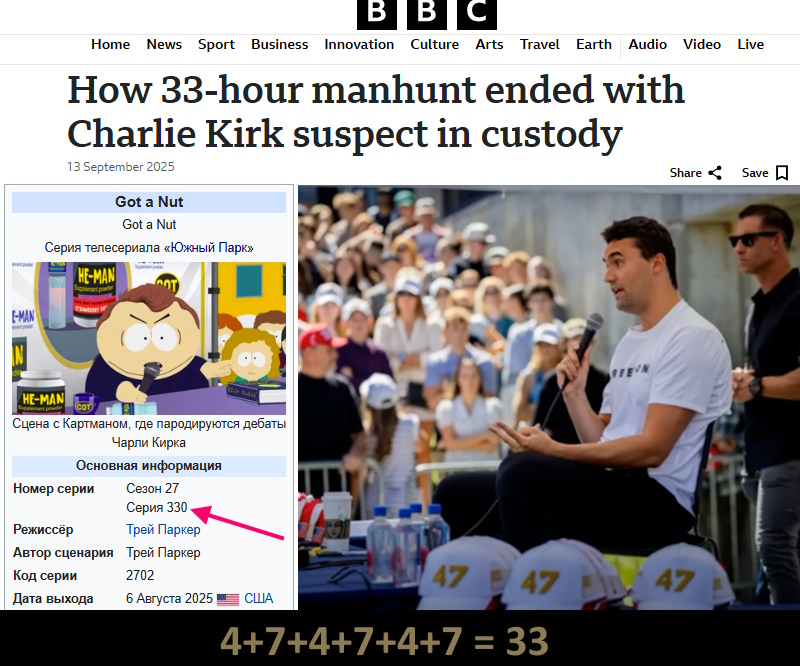
Task: Open the Home menu item
Action: coord(111,44)
